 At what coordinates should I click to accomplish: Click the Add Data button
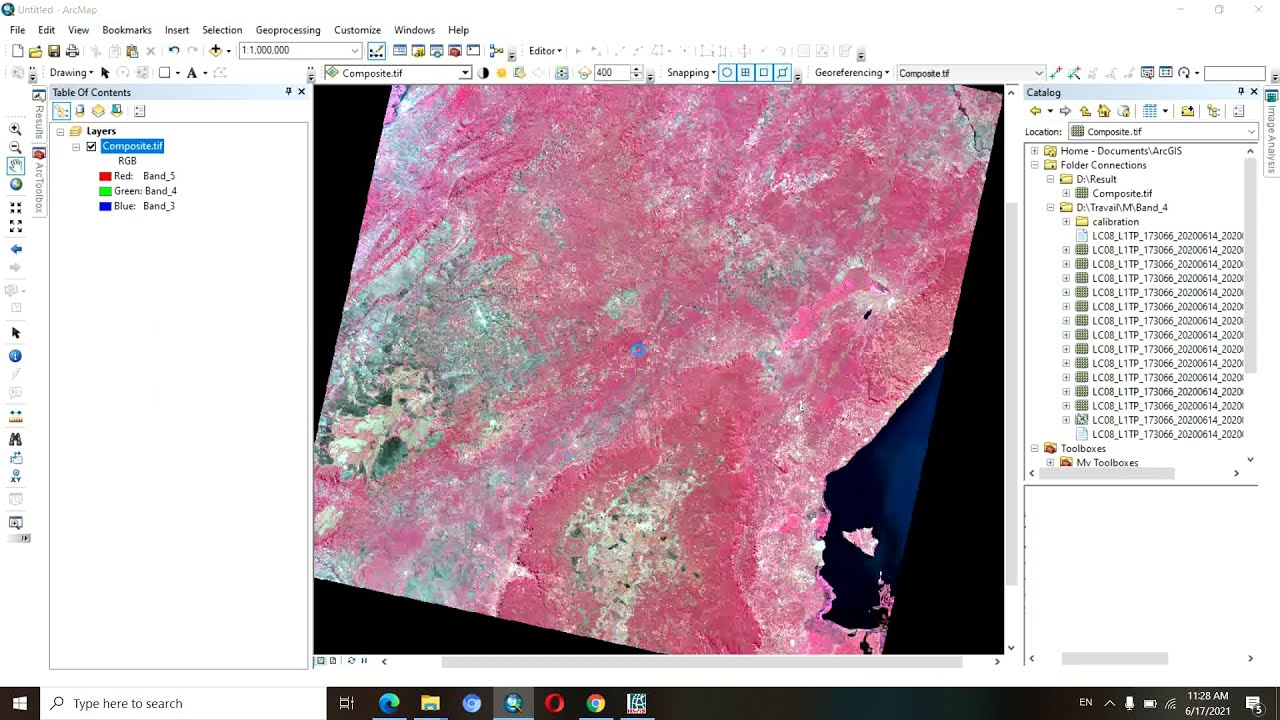click(215, 51)
